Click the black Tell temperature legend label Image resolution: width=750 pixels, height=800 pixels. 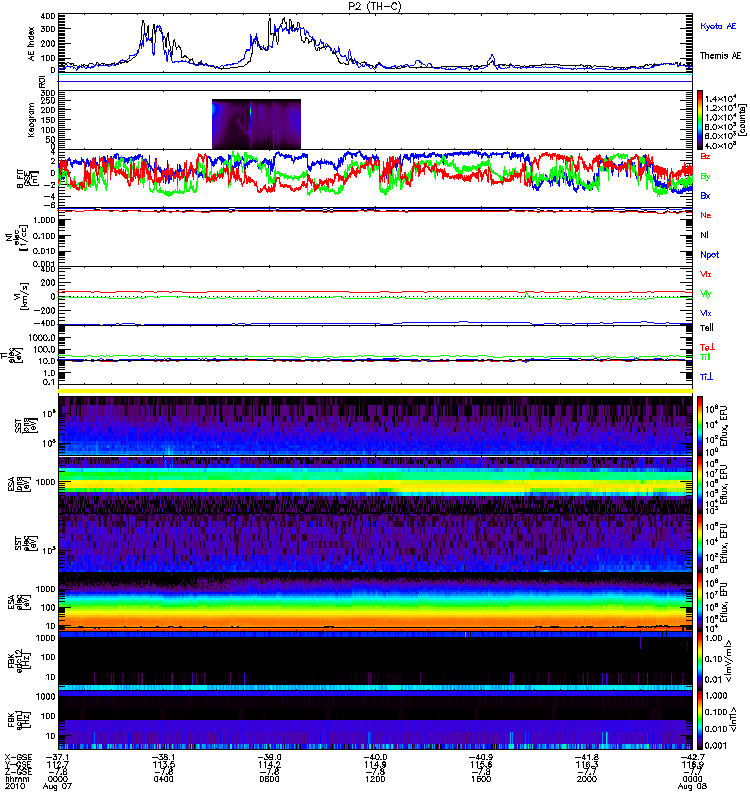707,328
